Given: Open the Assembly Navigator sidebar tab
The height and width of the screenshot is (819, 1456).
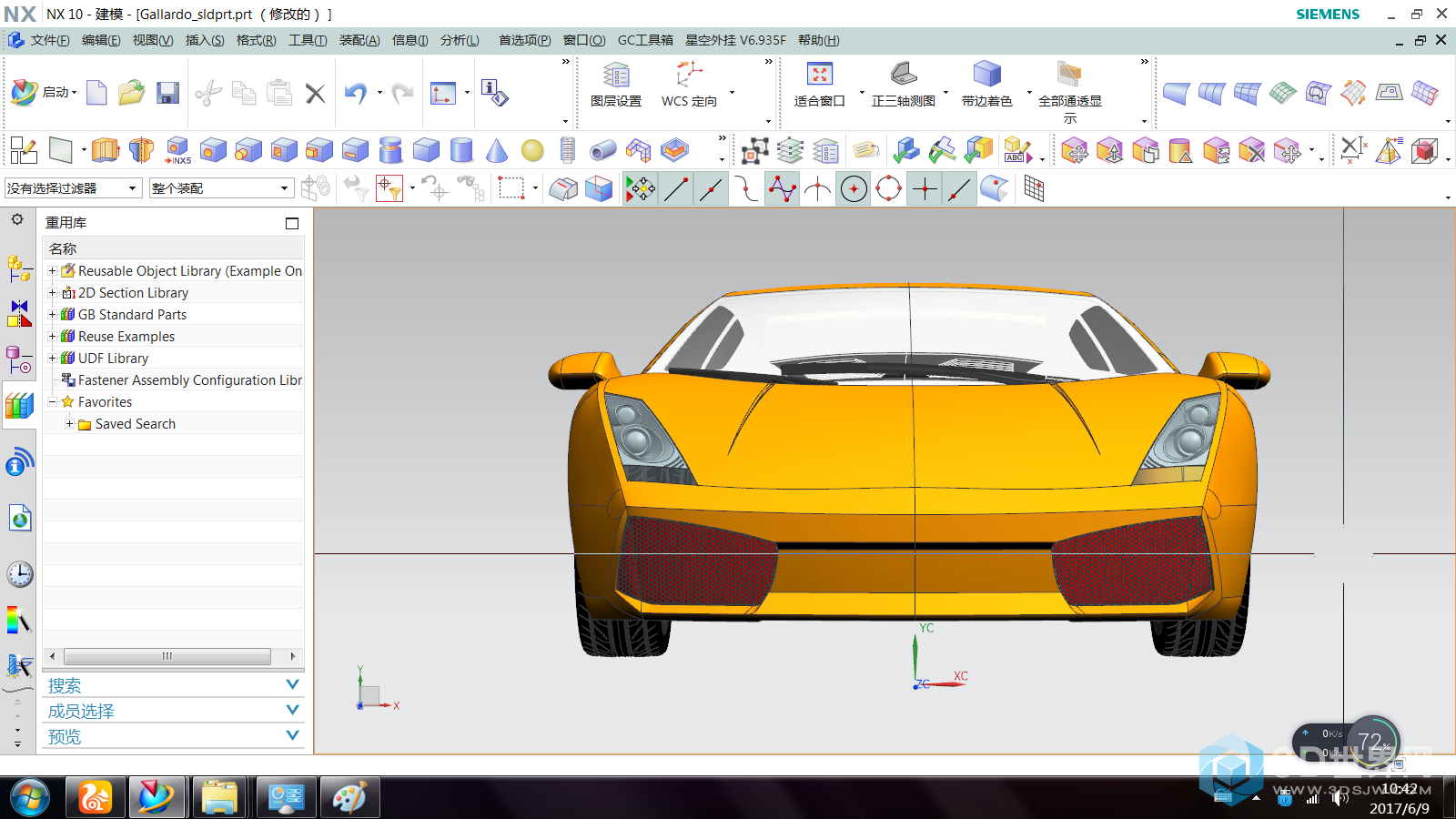Looking at the screenshot, I should click(20, 268).
